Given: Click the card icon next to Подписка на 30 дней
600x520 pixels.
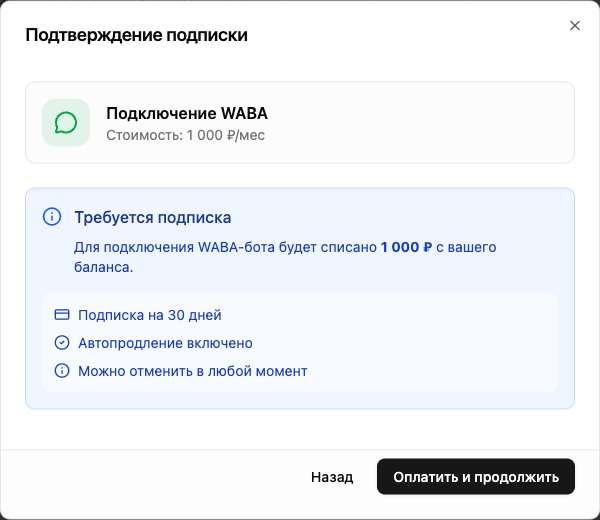Looking at the screenshot, I should (61, 315).
